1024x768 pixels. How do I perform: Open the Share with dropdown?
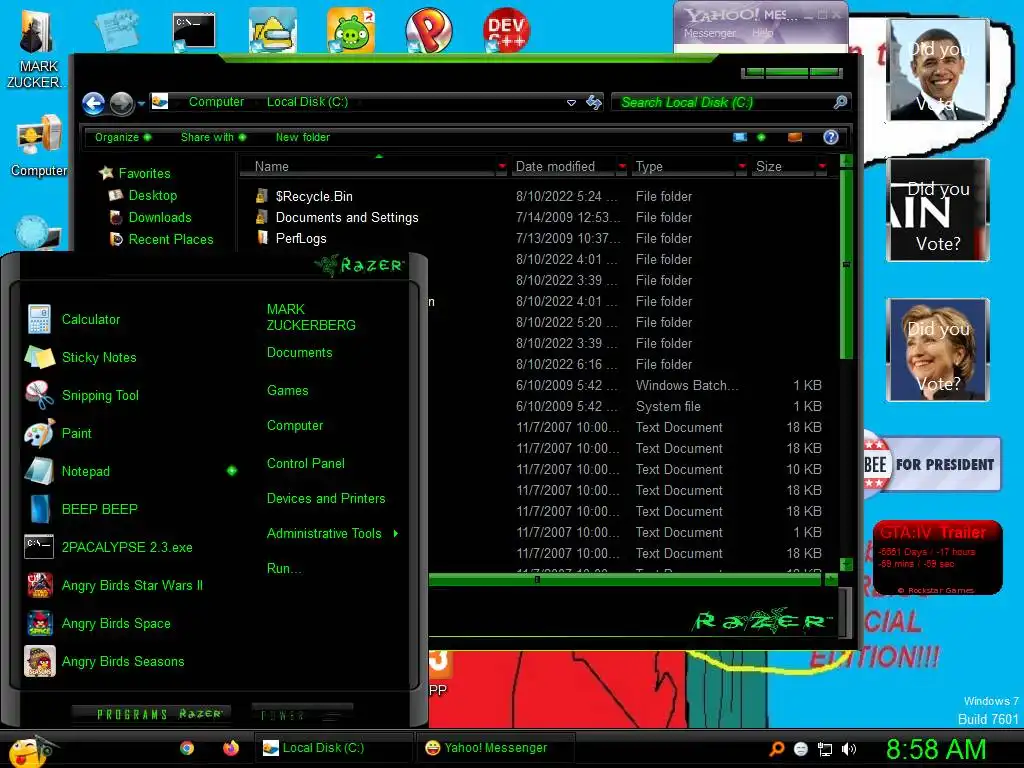(214, 137)
